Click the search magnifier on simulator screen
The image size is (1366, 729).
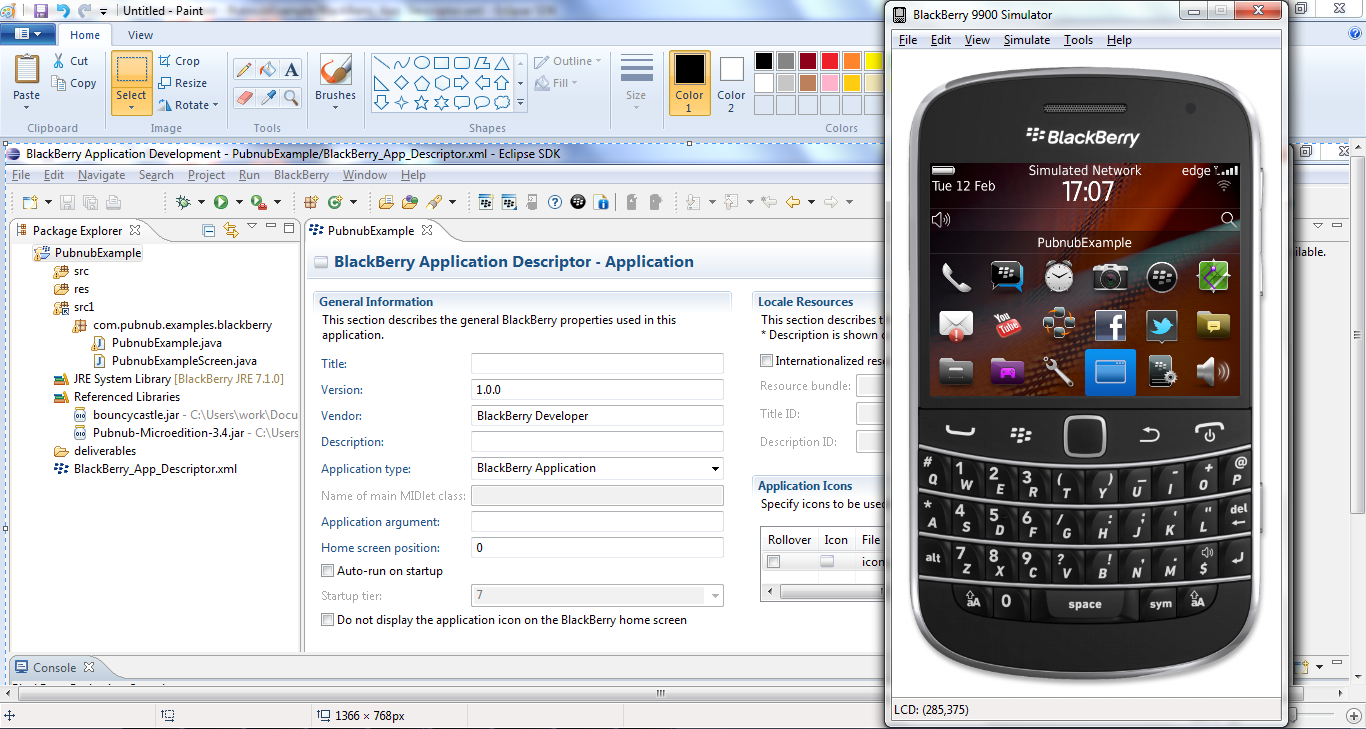(x=1228, y=219)
